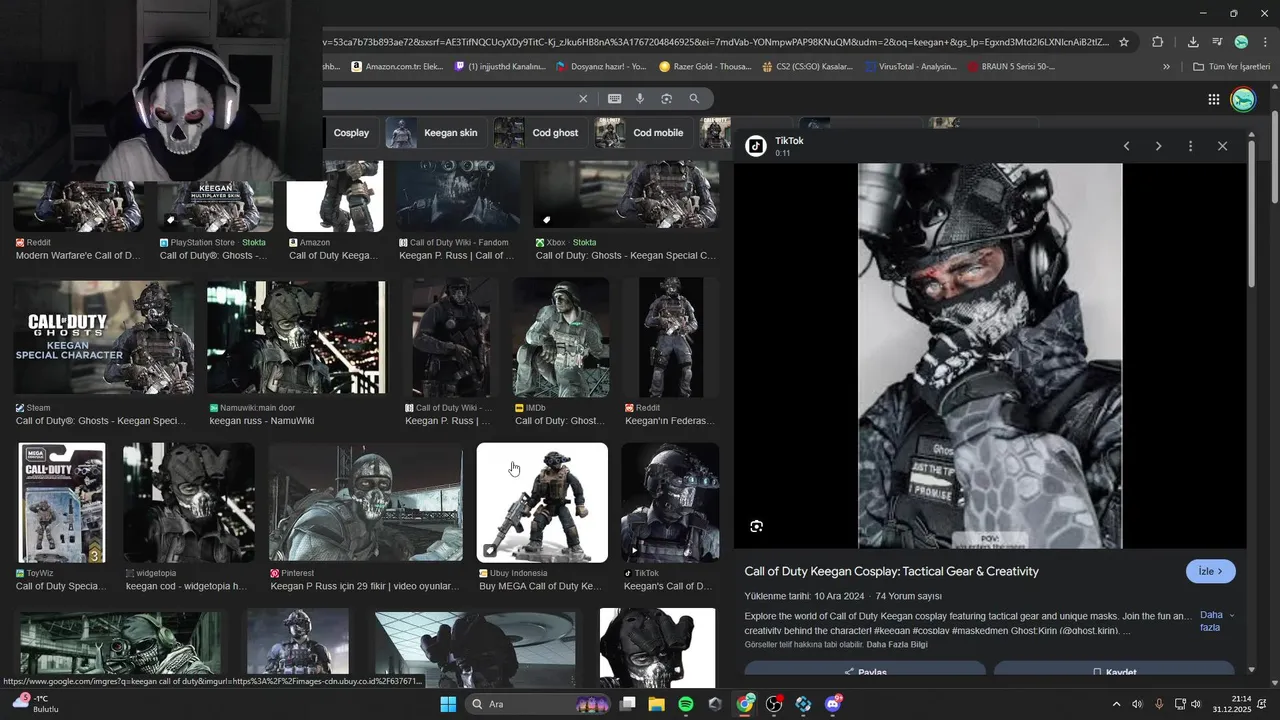Close the image preview panel
This screenshot has width=1280, height=720.
tap(1222, 146)
